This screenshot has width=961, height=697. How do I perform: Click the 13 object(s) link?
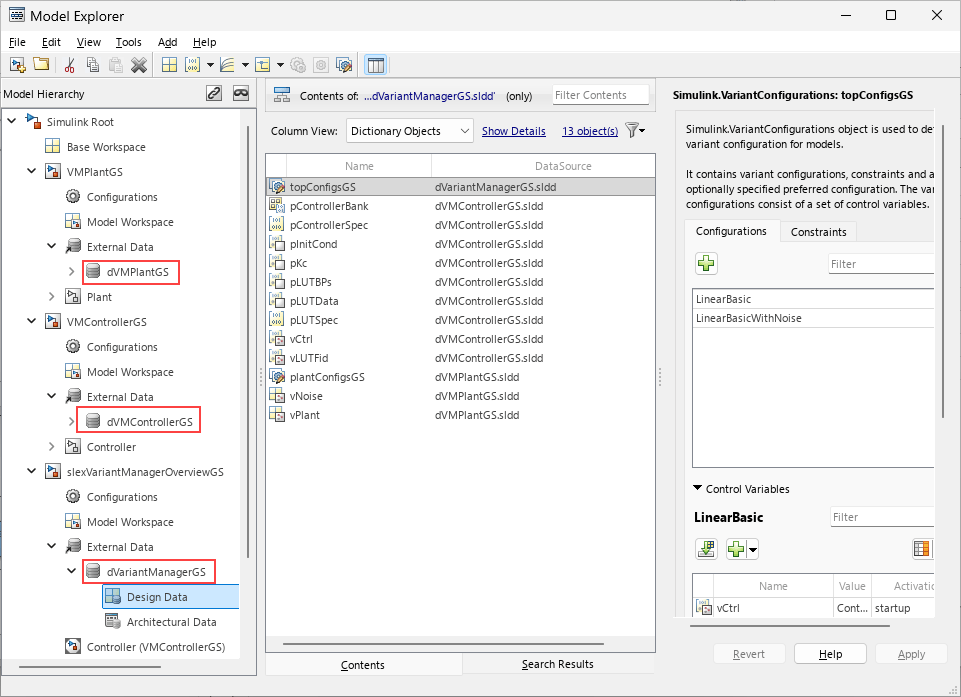coord(590,131)
